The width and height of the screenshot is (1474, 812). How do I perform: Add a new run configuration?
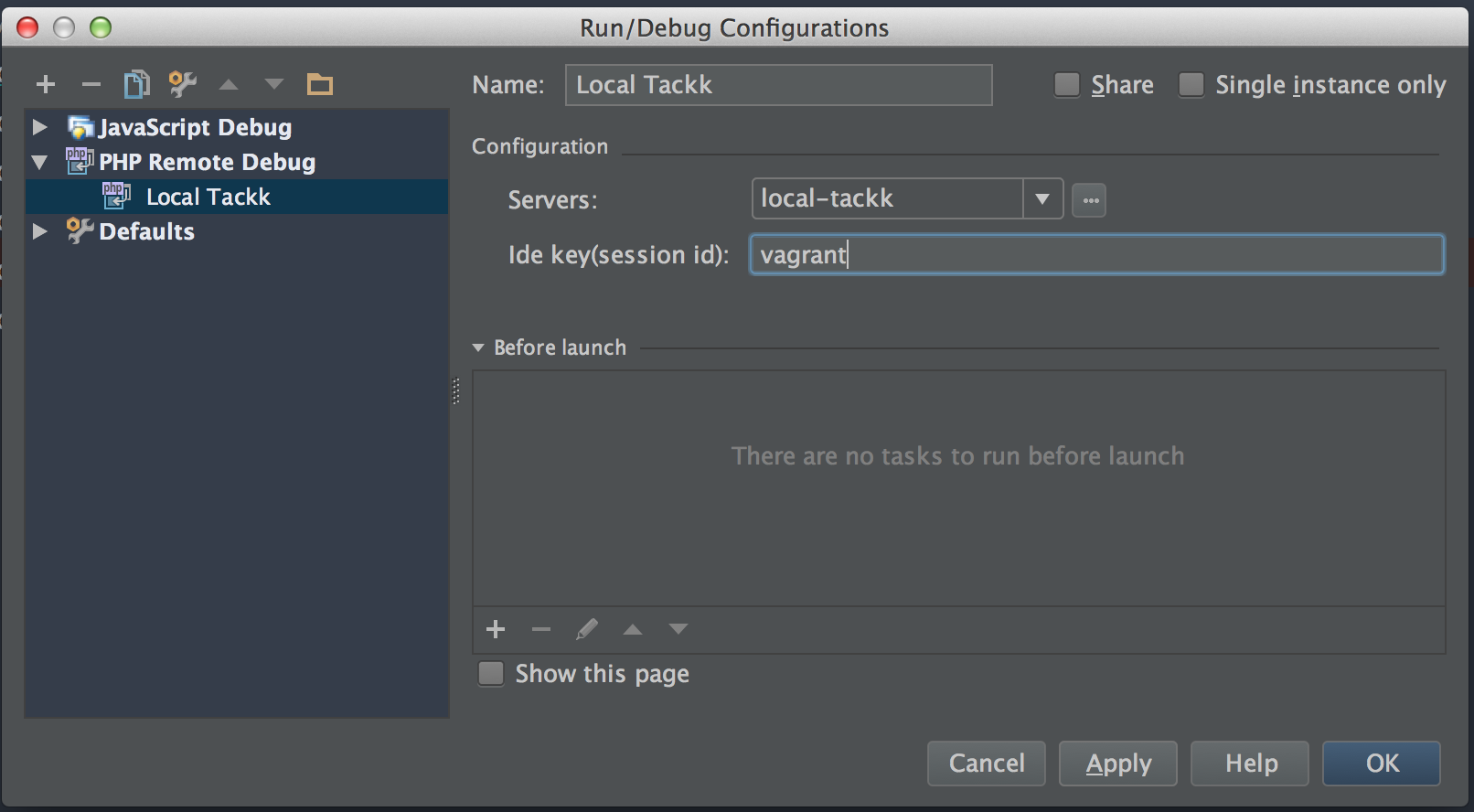point(46,85)
